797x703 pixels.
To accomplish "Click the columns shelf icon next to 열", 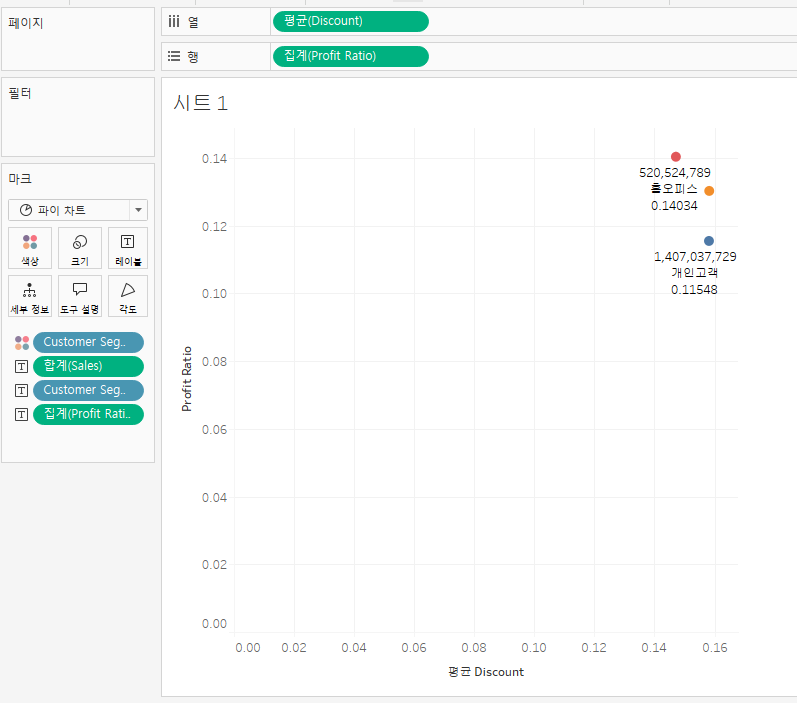I will click(x=174, y=21).
